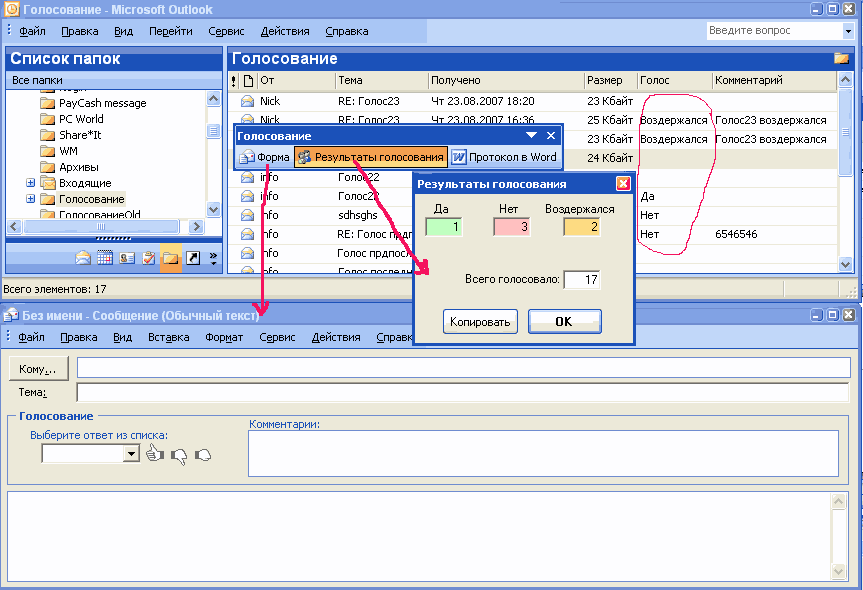Viewport: 863px width, 590px height.
Task: Select the thumbs-down voting icon
Action: coord(178,454)
